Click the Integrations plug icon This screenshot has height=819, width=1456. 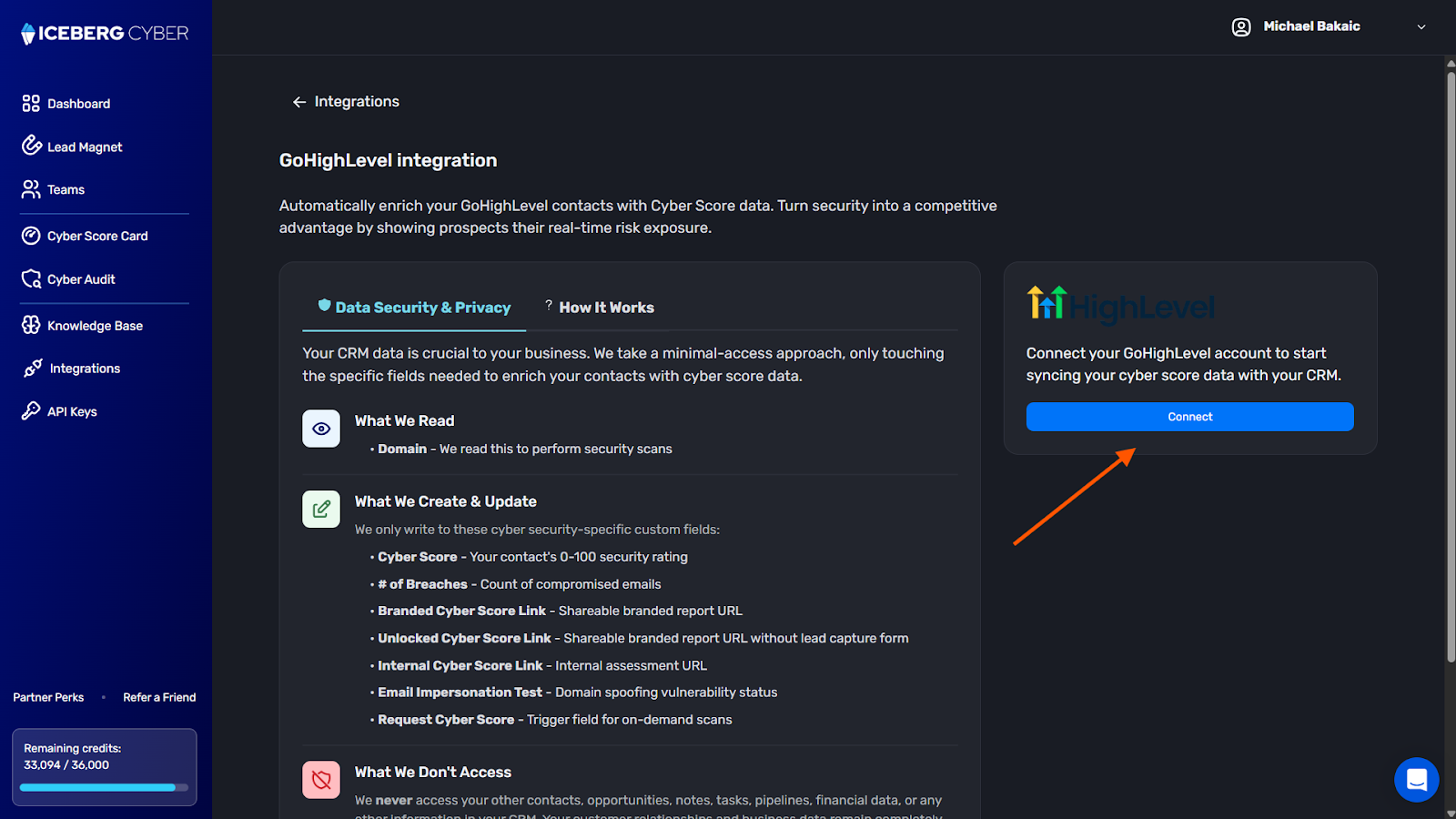(x=33, y=368)
